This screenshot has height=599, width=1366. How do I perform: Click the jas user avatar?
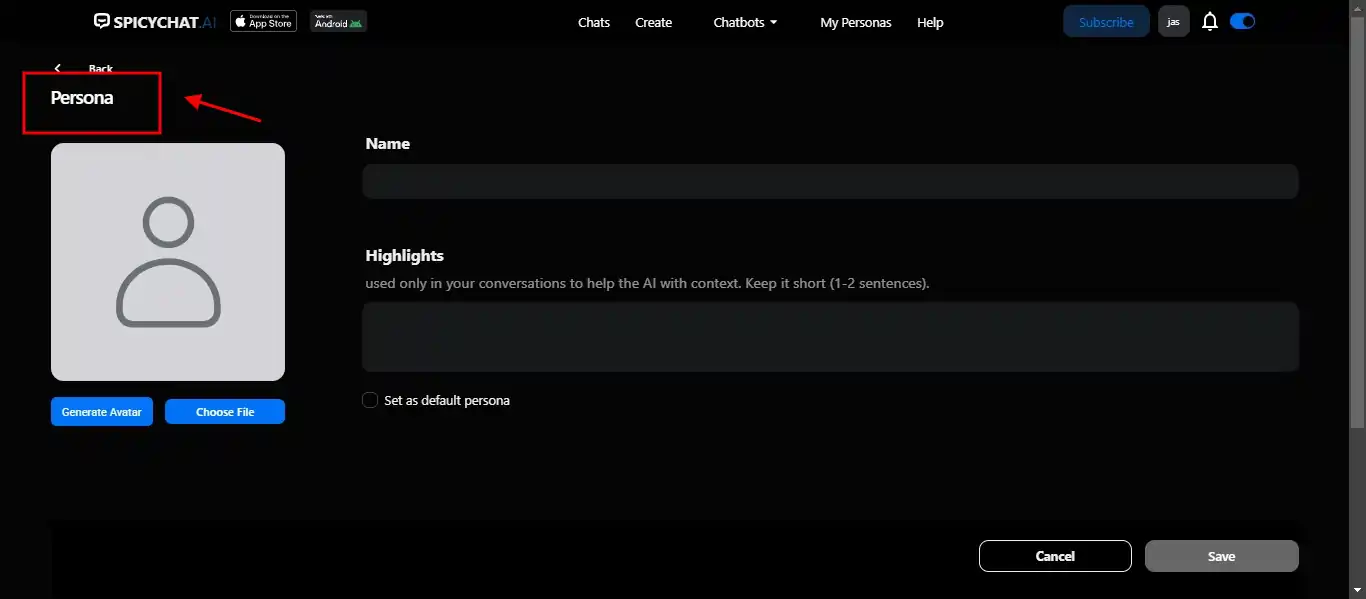click(1174, 21)
